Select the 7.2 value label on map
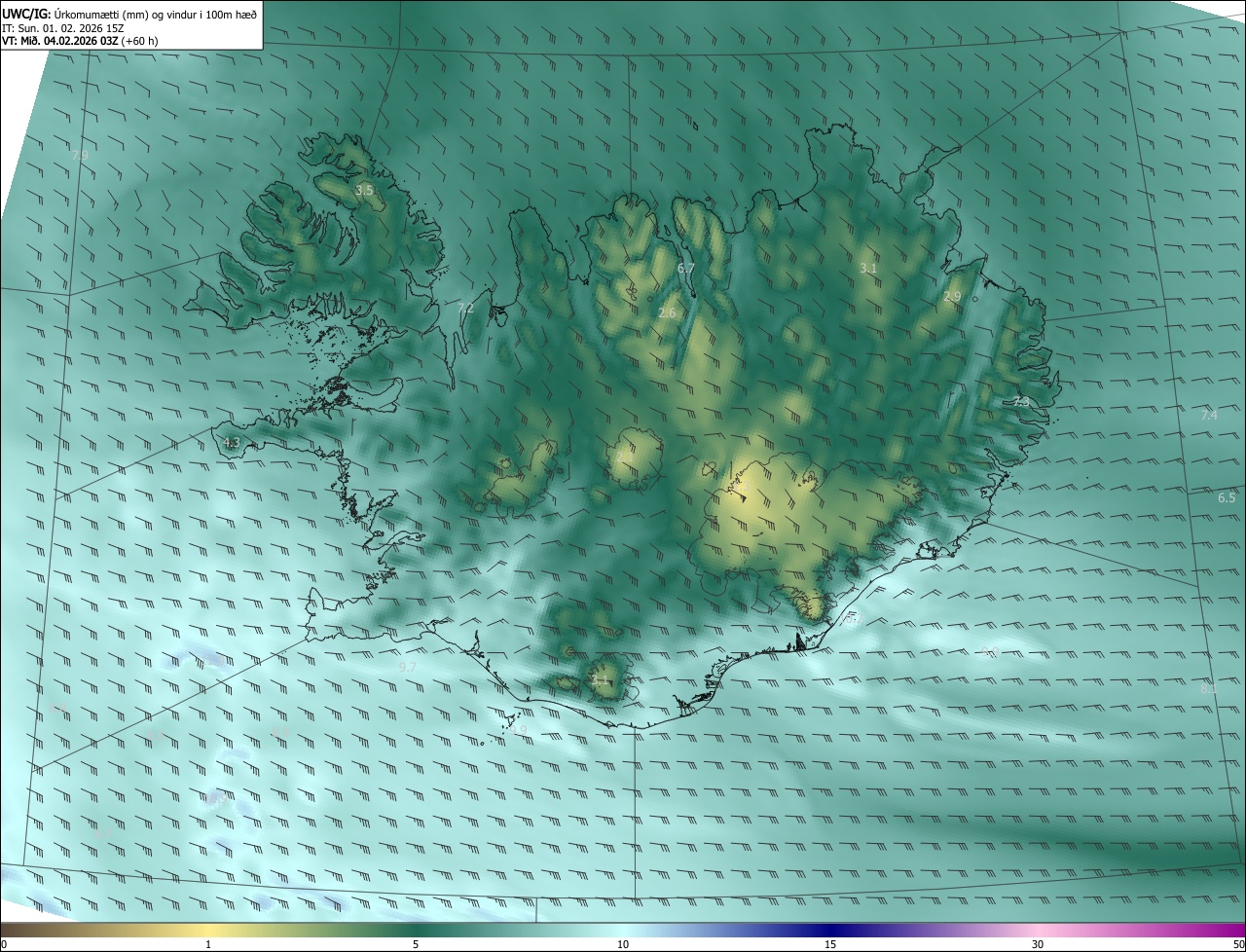1246x952 pixels. (465, 309)
